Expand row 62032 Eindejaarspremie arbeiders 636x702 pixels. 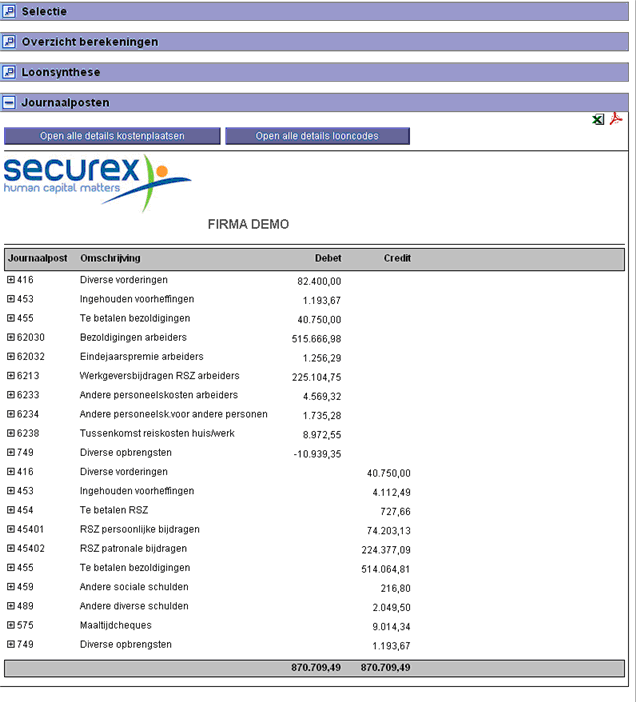coord(11,357)
